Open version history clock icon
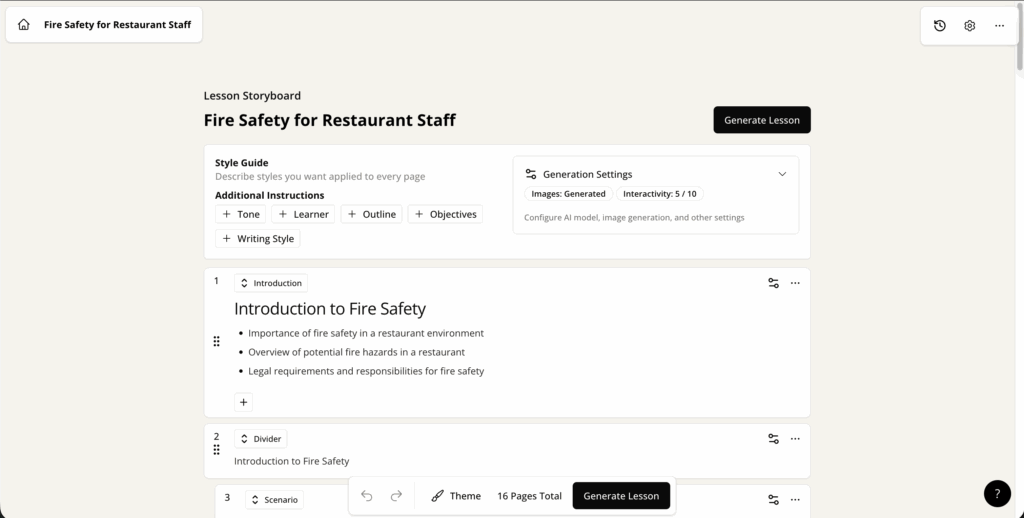 point(940,26)
